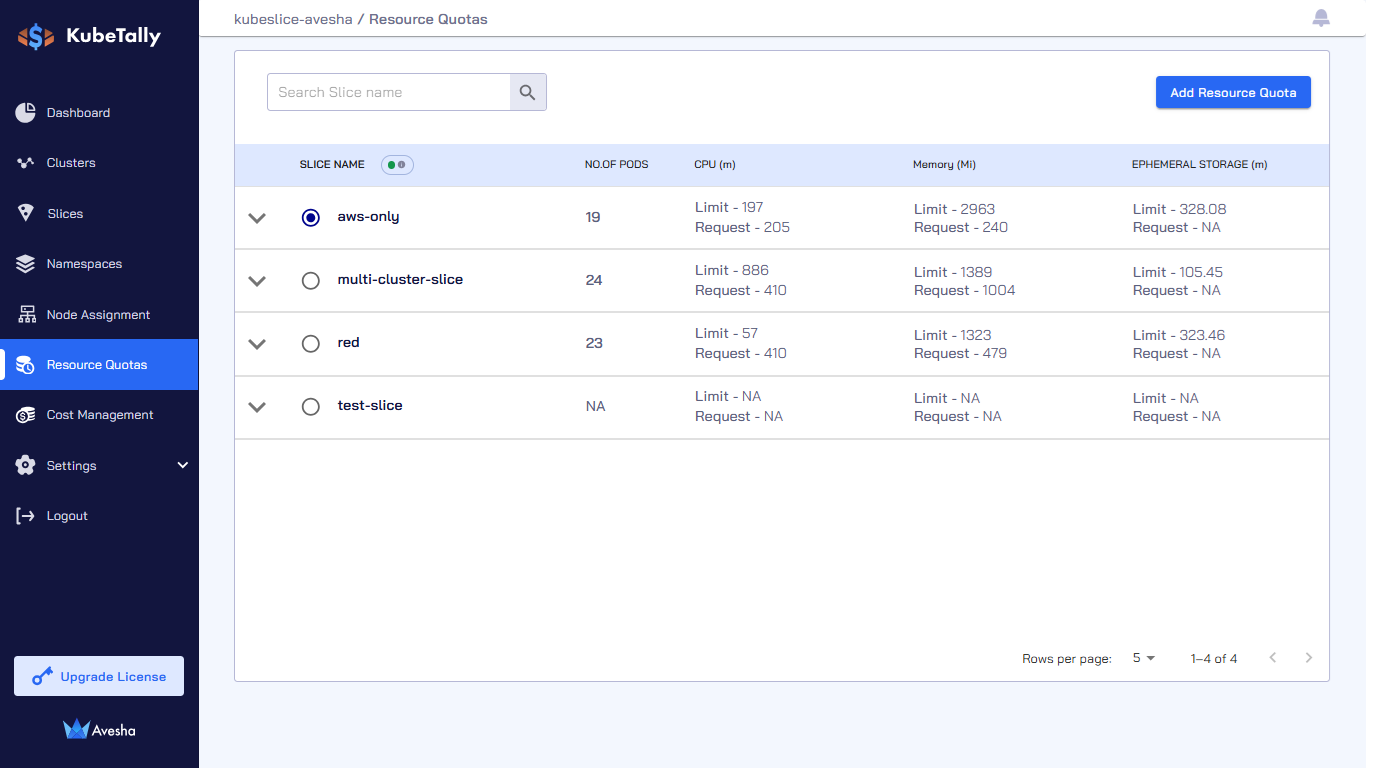1375x782 pixels.
Task: Click the EPHEMERAL STORAGE (m) header
Action: coord(1199,164)
